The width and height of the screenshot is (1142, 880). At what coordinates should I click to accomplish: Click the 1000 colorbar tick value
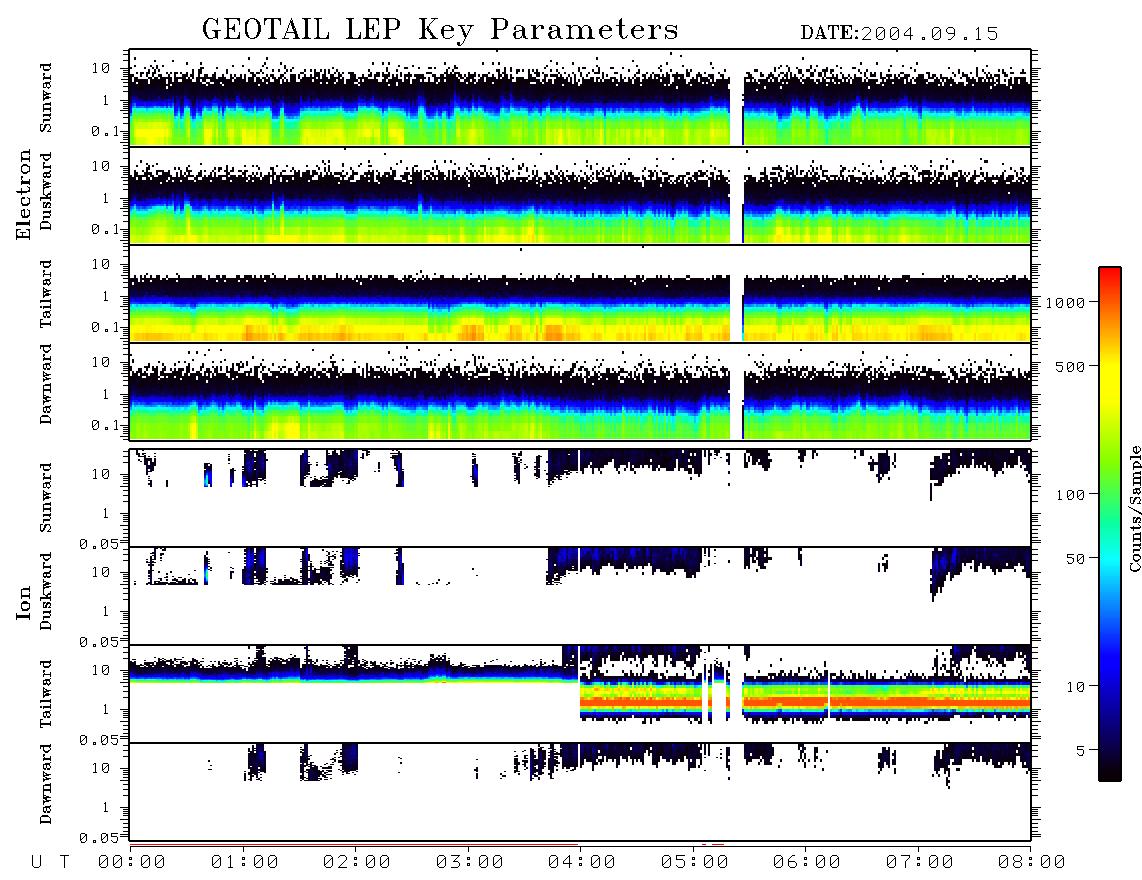point(1065,303)
